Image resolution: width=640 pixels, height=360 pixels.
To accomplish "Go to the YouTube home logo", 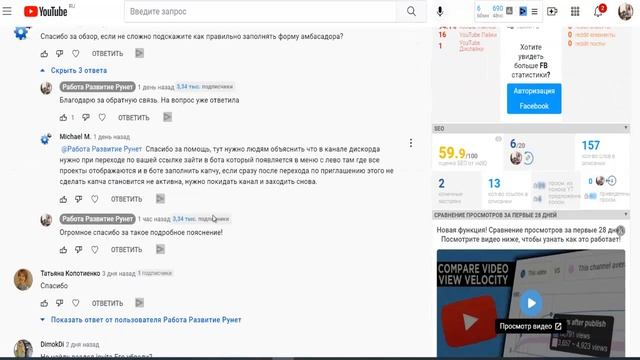I will coord(45,11).
